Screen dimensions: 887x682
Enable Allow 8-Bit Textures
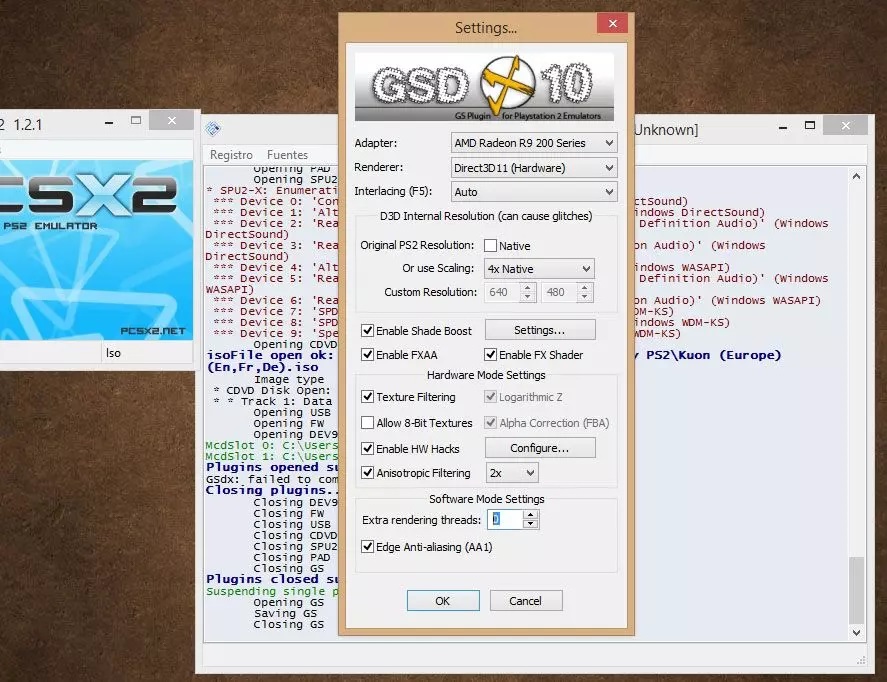[368, 422]
